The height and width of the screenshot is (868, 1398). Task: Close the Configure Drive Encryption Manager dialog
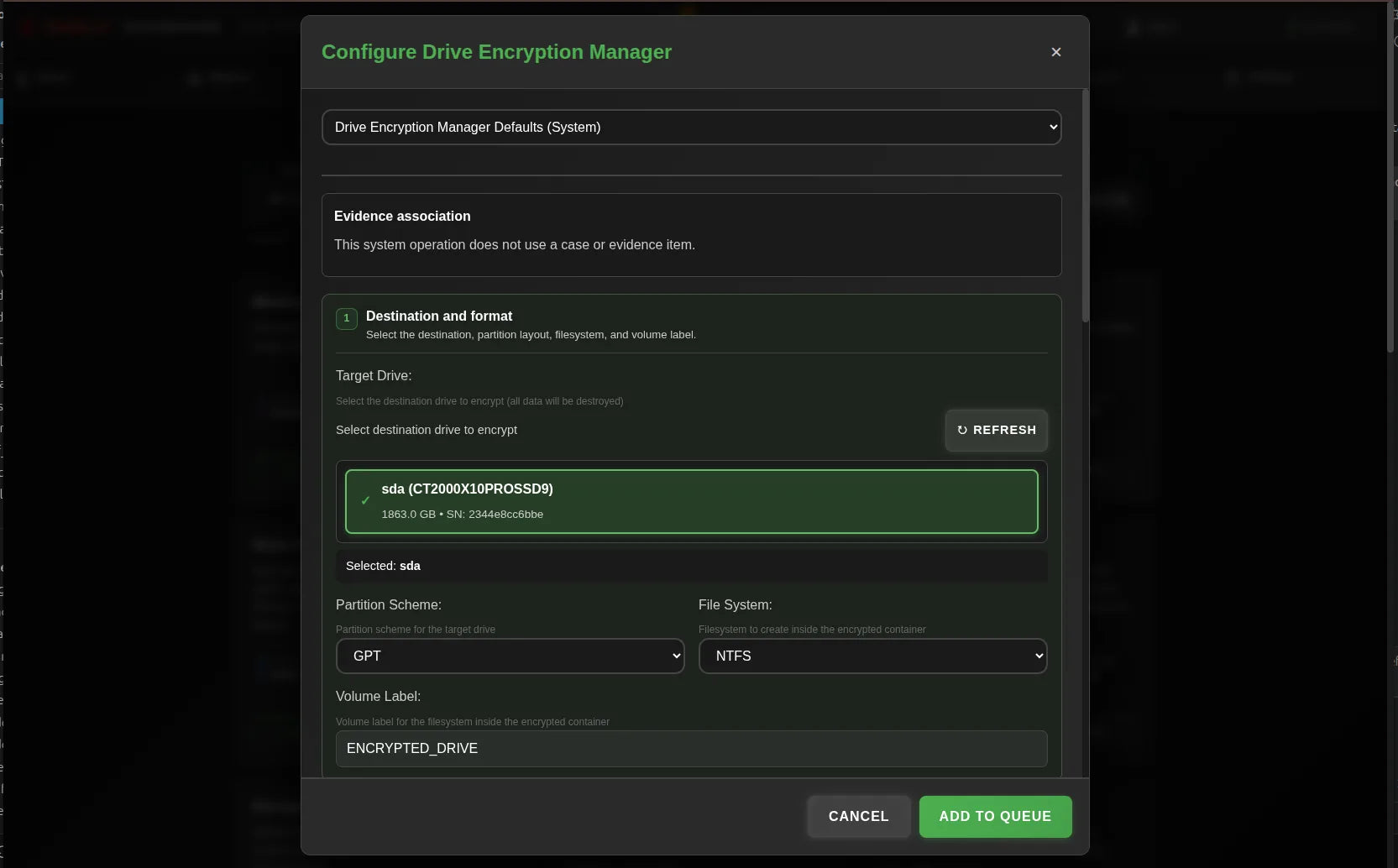(x=1056, y=52)
